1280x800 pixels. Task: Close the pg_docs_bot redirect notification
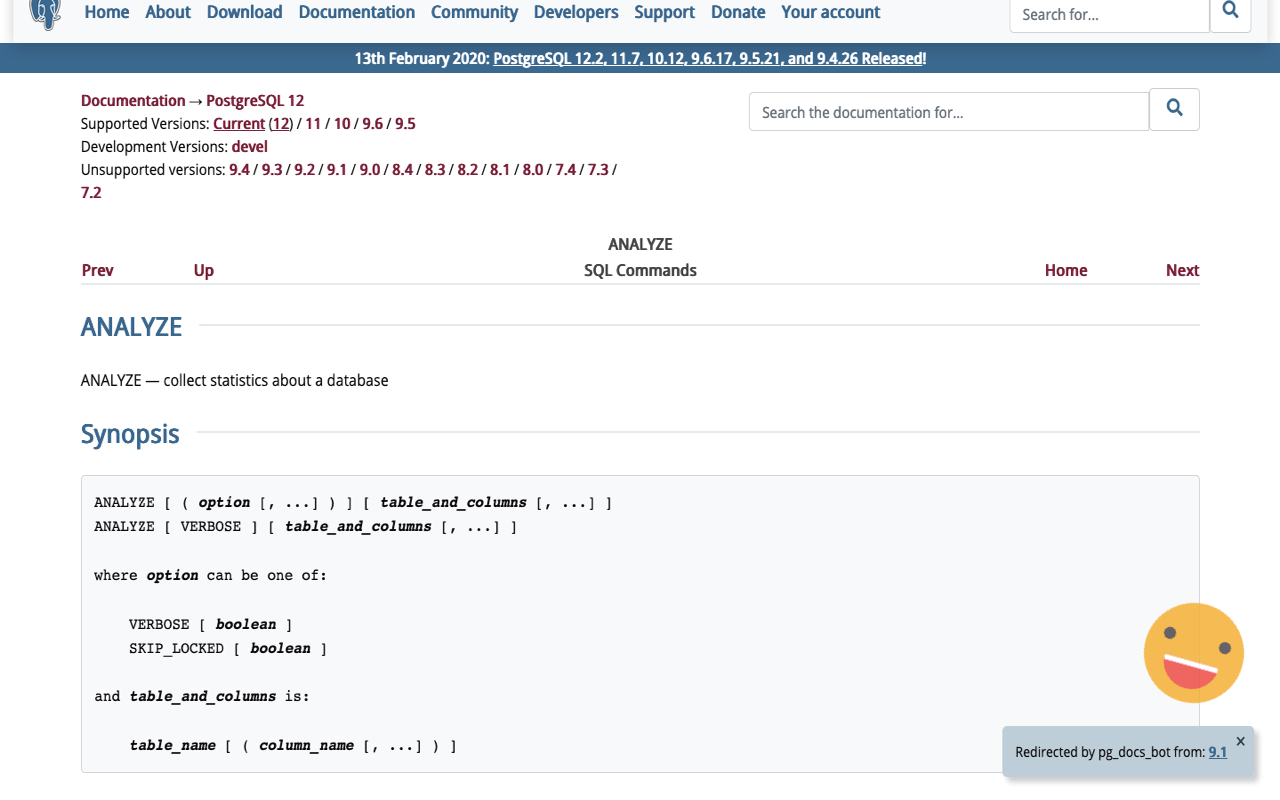pos(1240,741)
